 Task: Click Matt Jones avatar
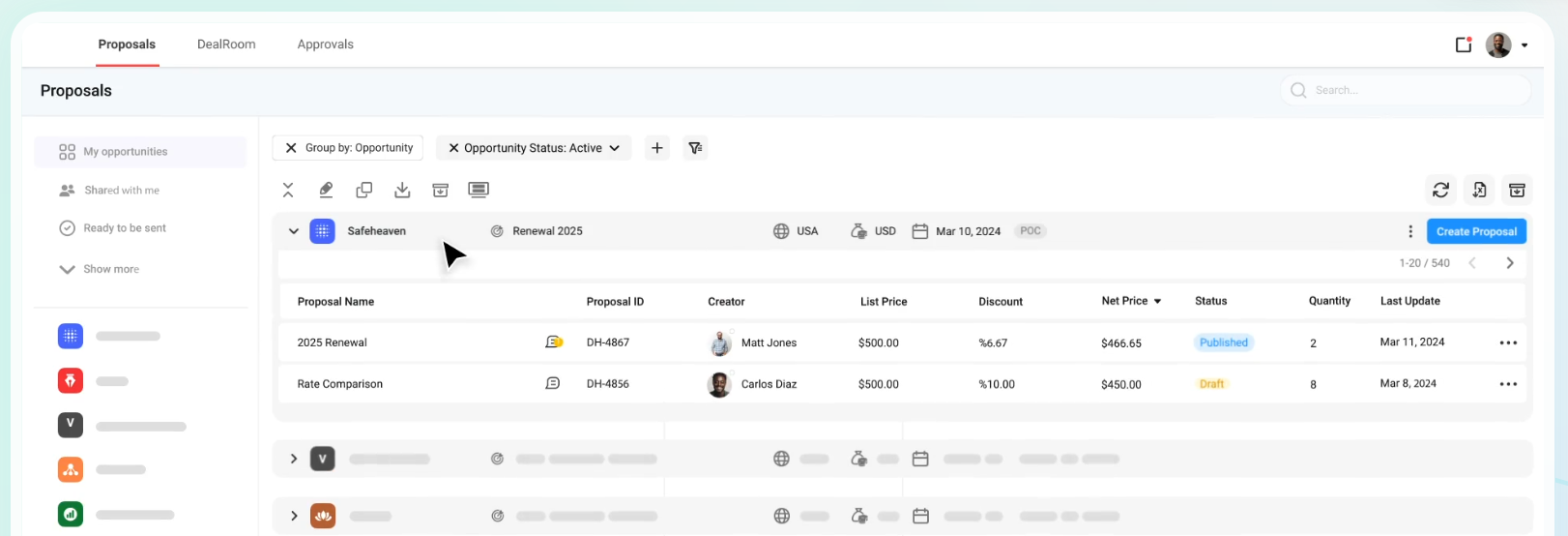(x=719, y=342)
